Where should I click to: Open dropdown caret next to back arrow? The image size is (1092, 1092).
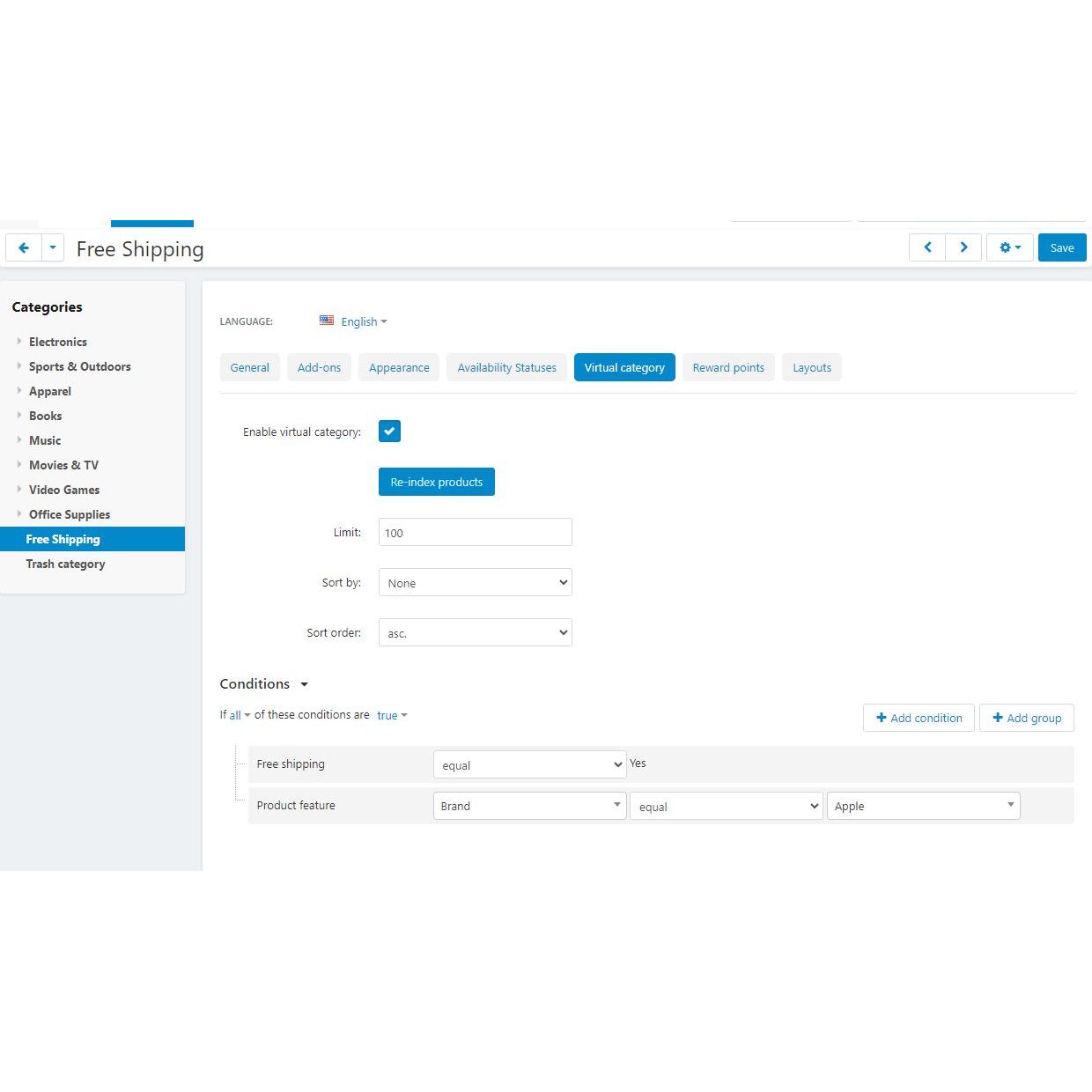coord(53,248)
